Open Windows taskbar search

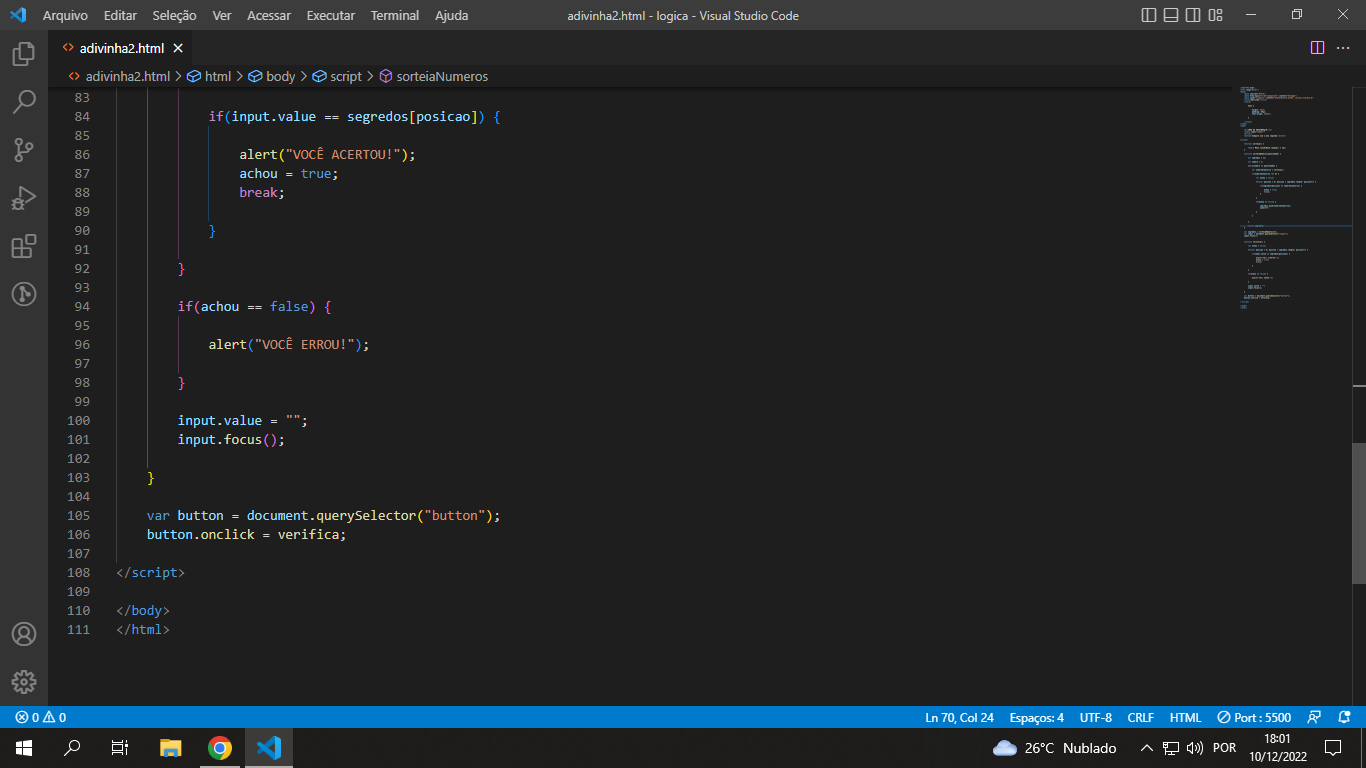[x=72, y=748]
